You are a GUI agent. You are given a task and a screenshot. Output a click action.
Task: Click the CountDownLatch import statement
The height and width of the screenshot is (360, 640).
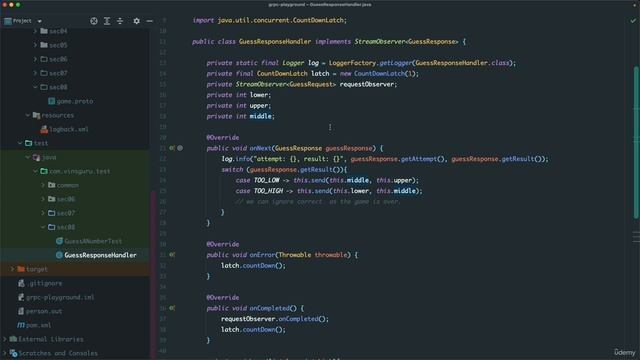coord(269,20)
